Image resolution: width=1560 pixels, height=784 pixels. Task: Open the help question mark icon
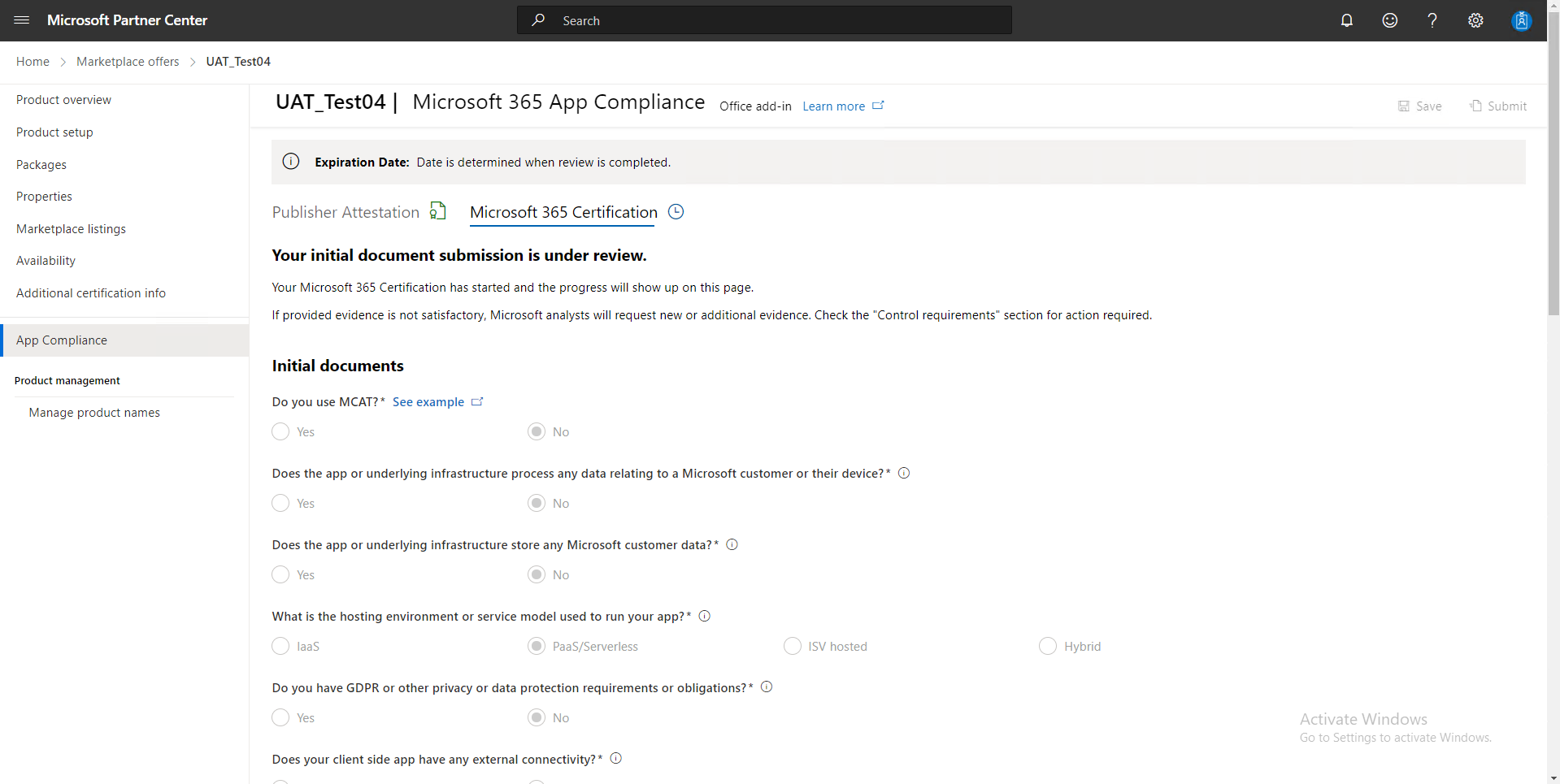pos(1432,20)
